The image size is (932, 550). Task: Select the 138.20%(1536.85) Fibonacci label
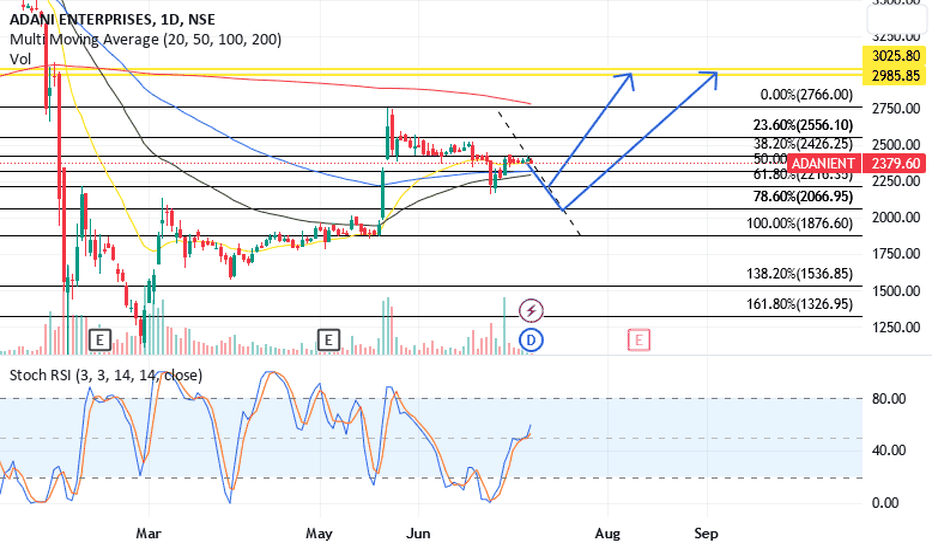(x=799, y=274)
